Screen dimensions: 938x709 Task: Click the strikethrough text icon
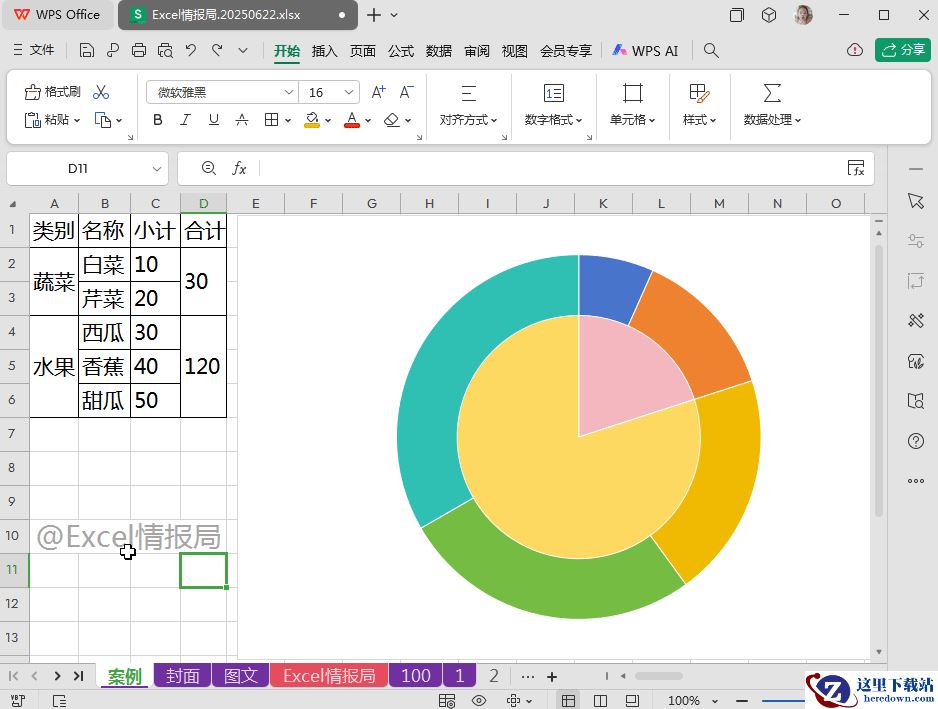[242, 120]
